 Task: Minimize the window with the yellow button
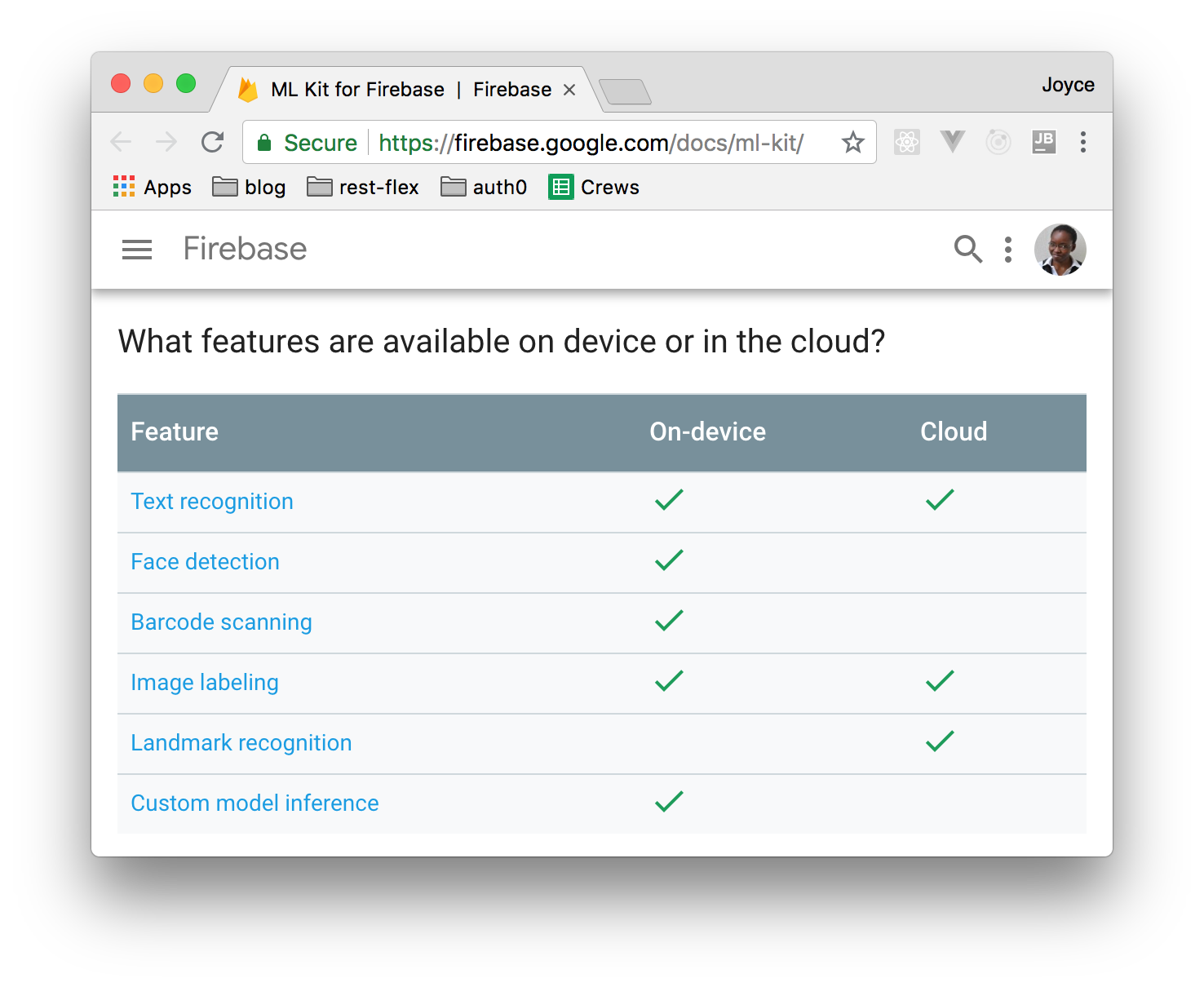point(153,83)
